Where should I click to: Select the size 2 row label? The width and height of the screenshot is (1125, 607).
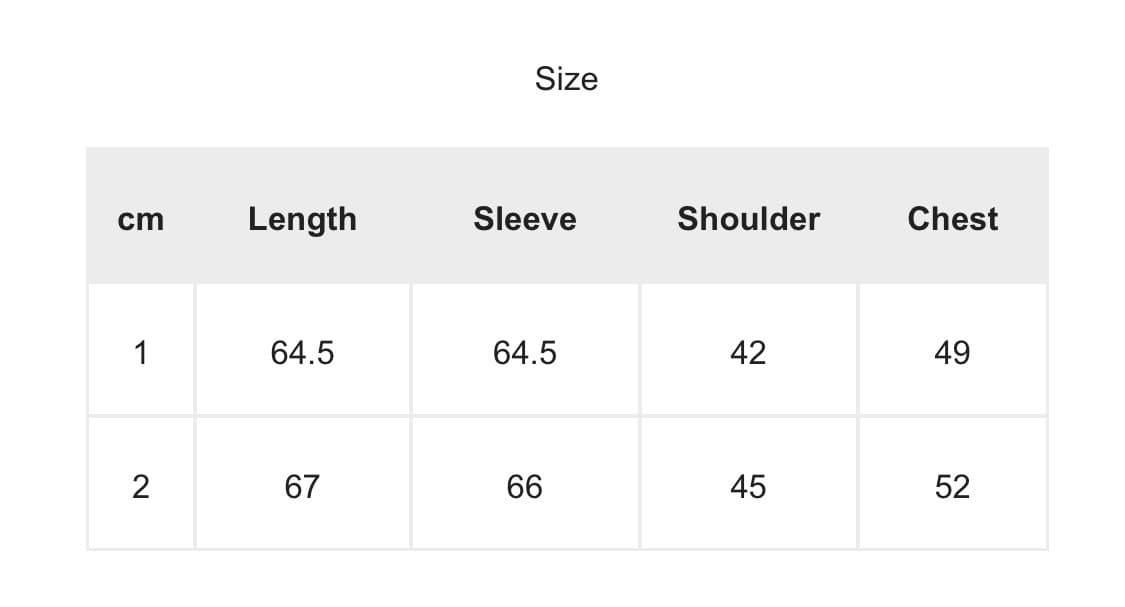(x=141, y=486)
